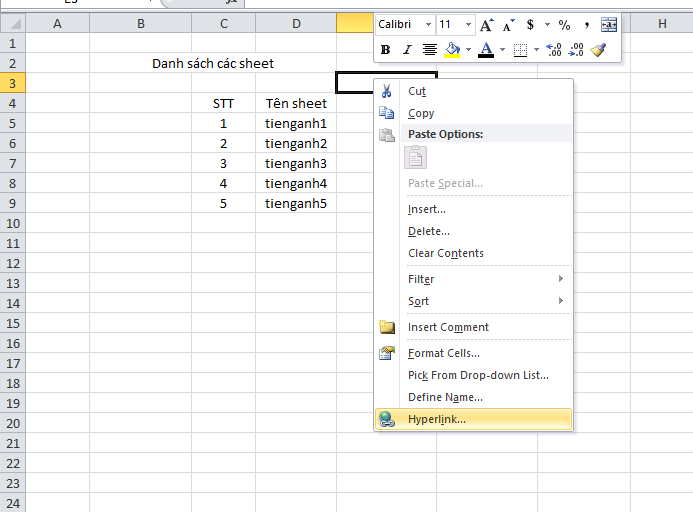Select column H header
This screenshot has width=693, height=512.
[x=662, y=23]
